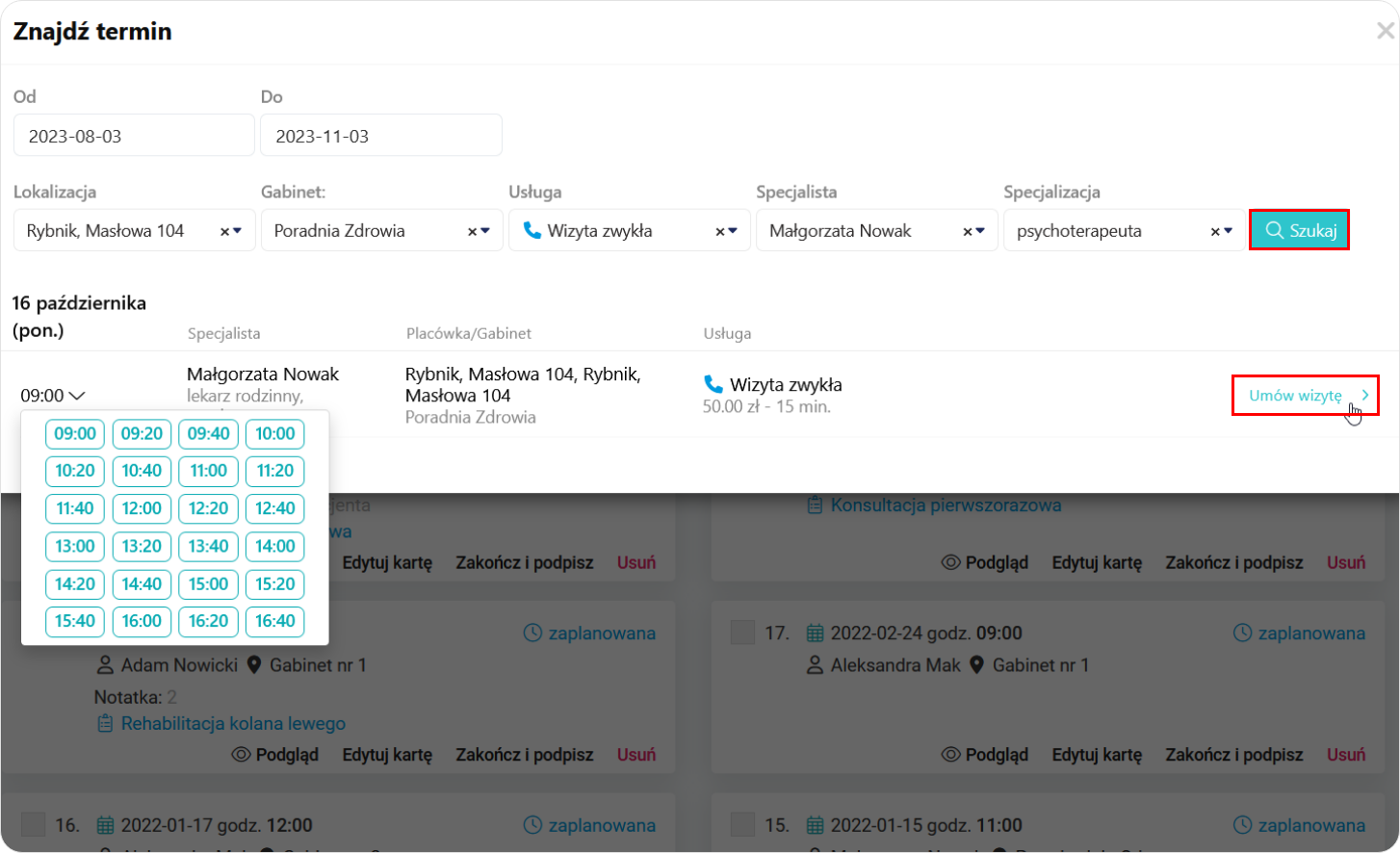Screen dimensions: 1400x853
Task: Clear the Lokalizacja selection Rybnik, Masłowa 104
Action: click(224, 231)
